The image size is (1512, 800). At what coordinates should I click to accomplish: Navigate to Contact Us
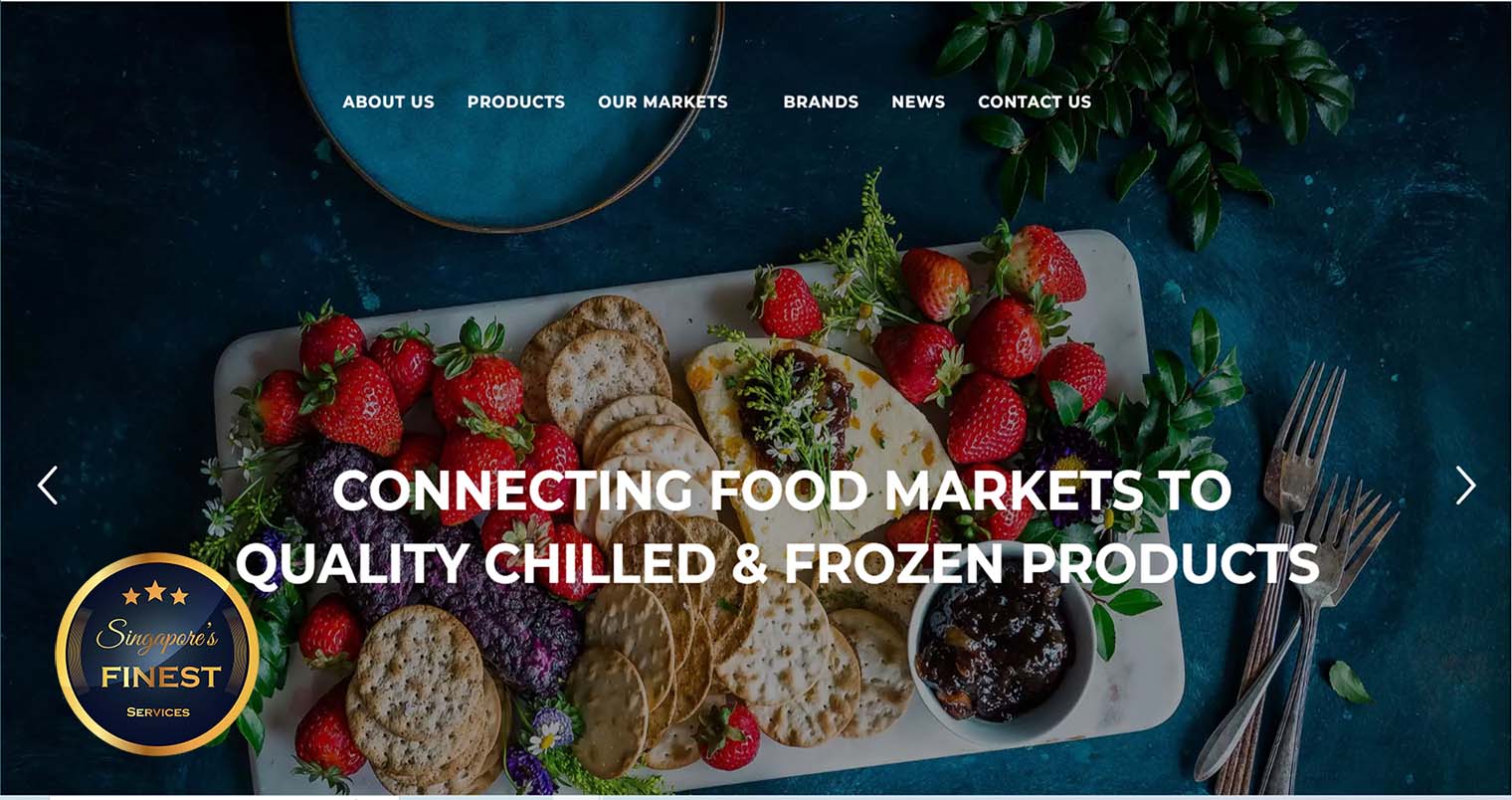[1035, 101]
